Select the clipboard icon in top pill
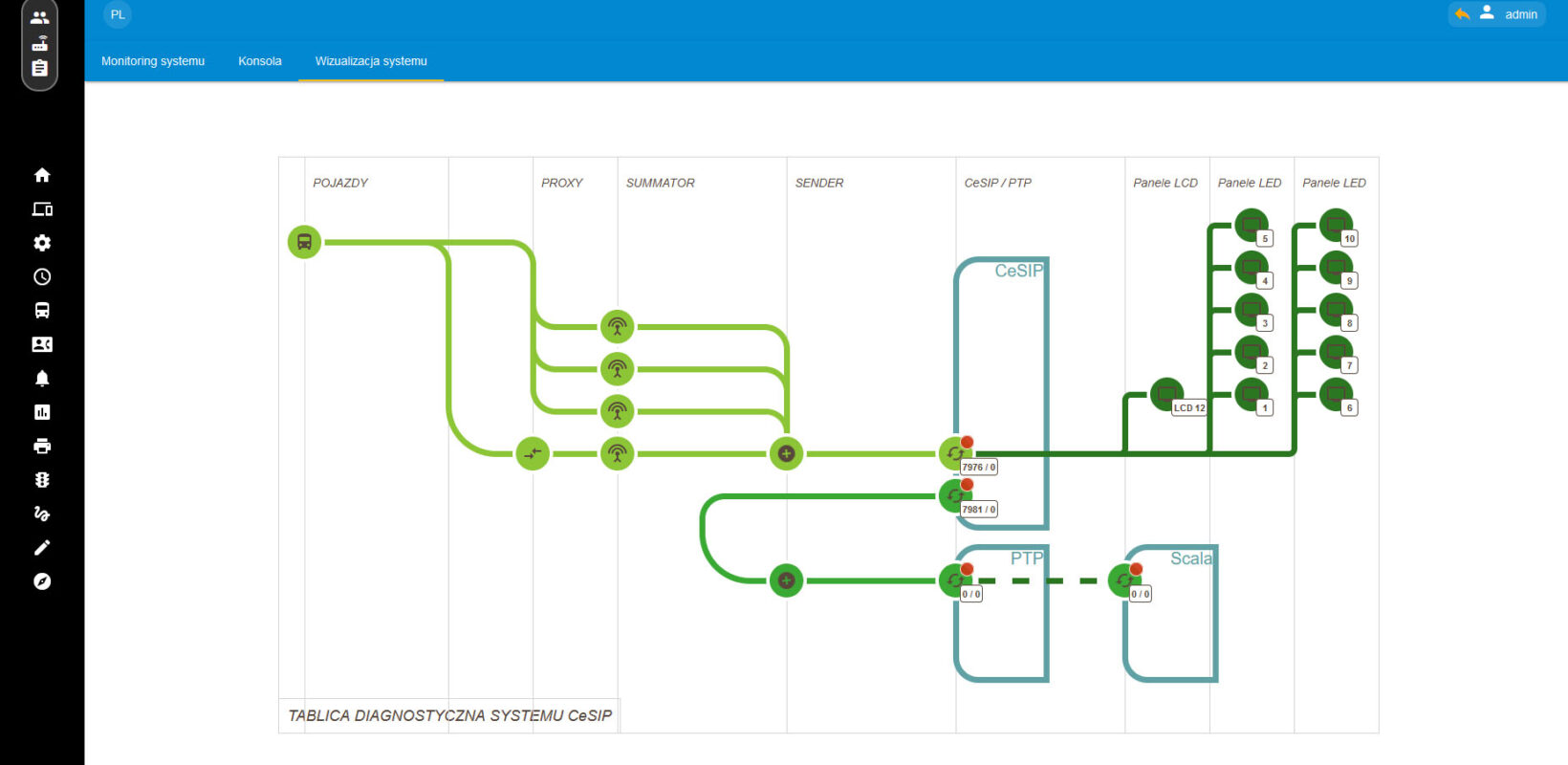 39,68
